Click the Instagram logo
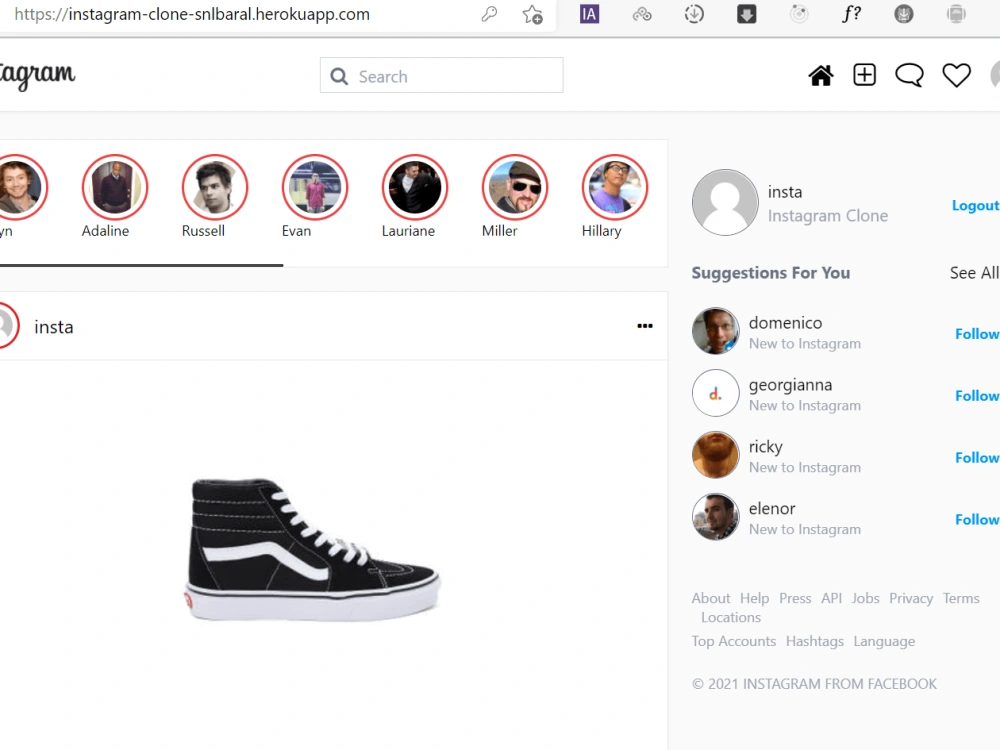Screen dimensions: 1000x750 click(x=38, y=76)
